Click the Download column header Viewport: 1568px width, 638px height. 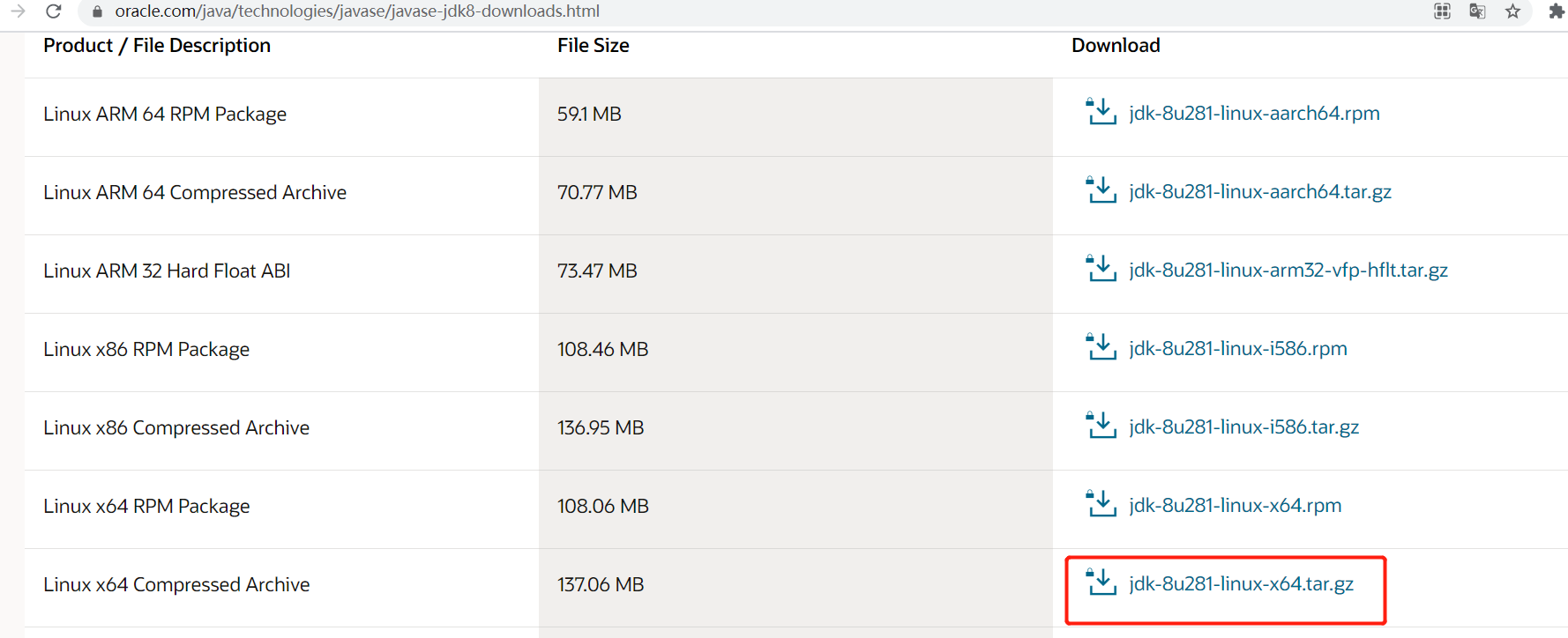click(x=1116, y=45)
